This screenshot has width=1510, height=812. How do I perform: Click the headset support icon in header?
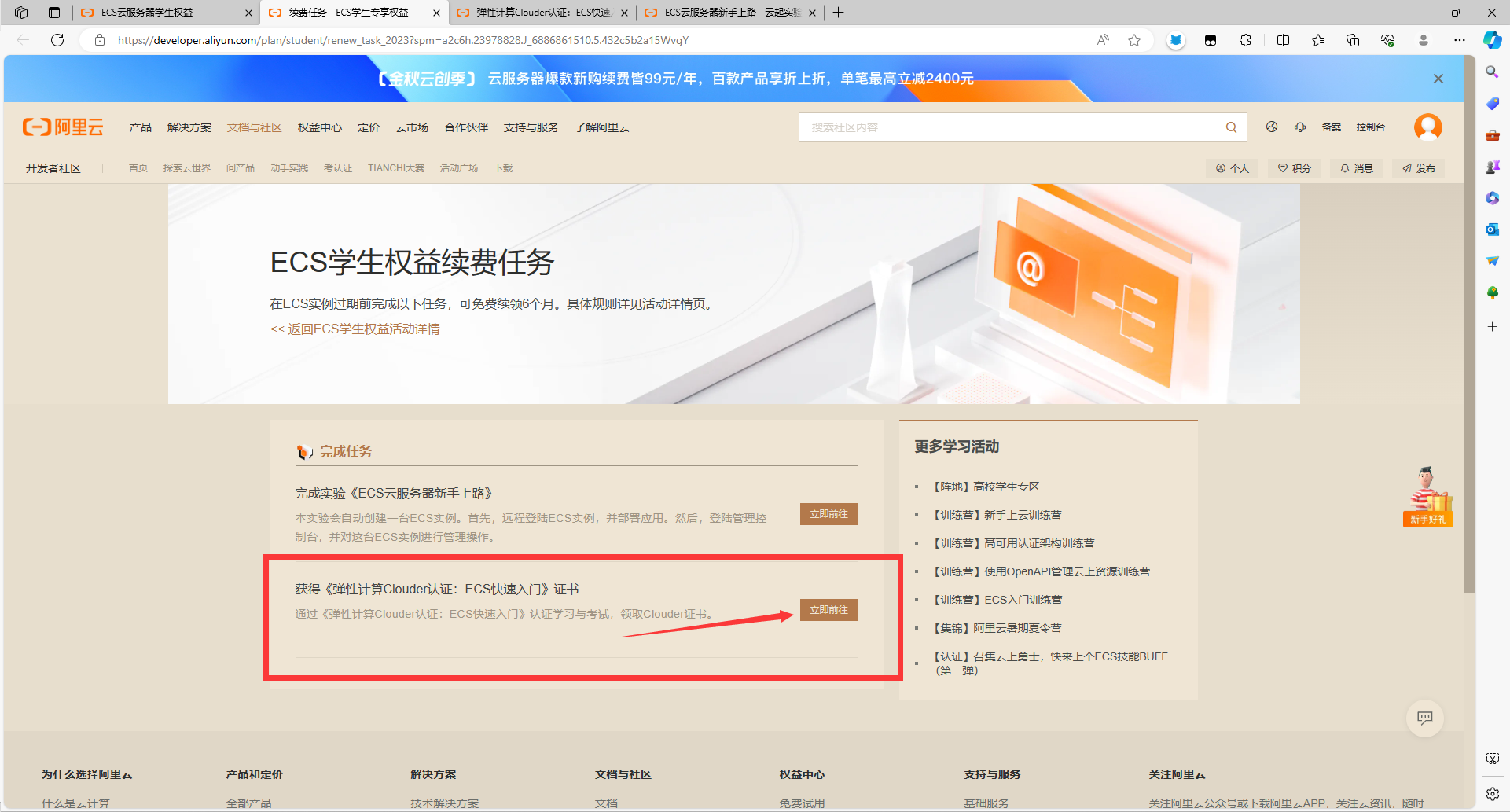point(1300,127)
